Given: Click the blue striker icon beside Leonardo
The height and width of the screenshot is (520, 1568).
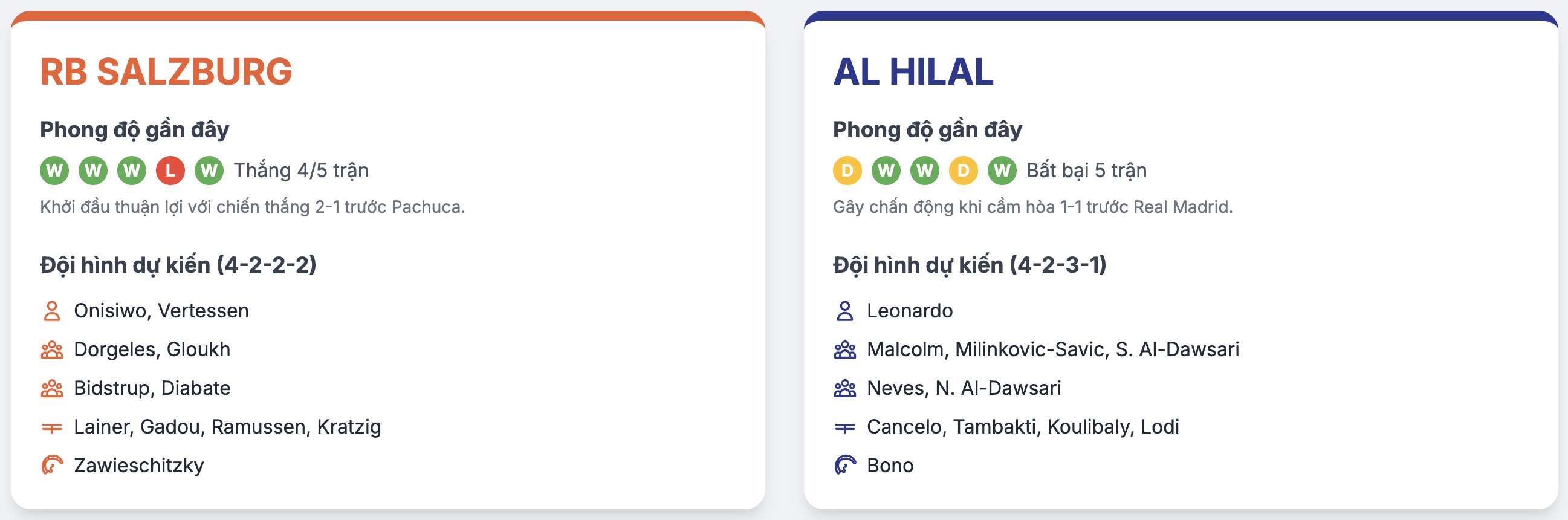Looking at the screenshot, I should click(x=845, y=311).
